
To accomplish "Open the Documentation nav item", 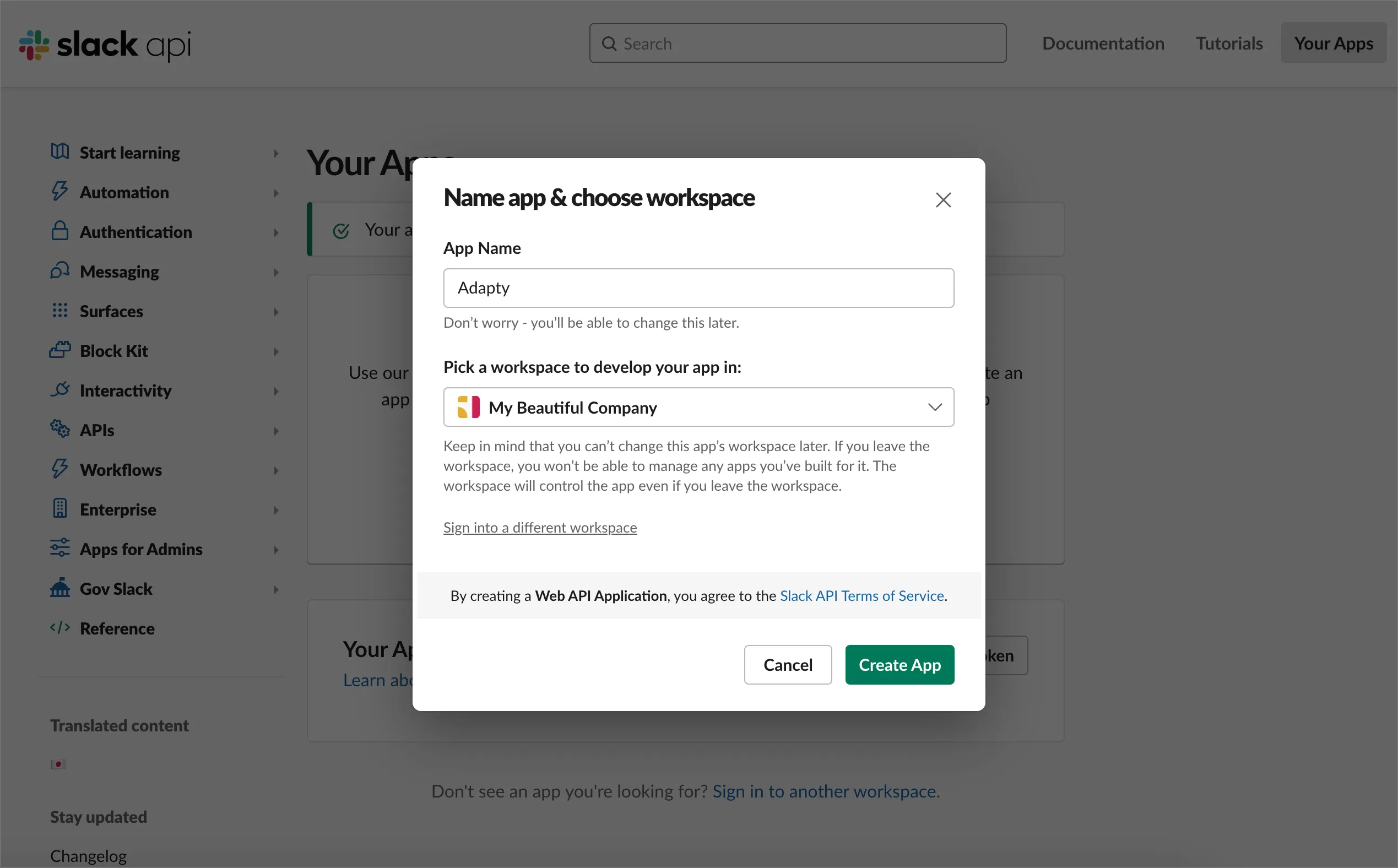I will (1102, 44).
